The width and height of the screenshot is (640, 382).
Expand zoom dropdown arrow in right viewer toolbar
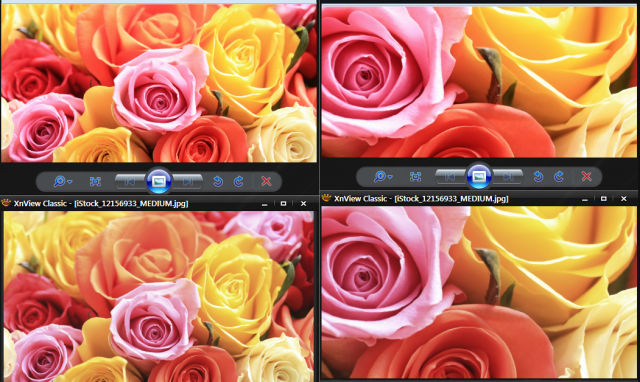390,177
